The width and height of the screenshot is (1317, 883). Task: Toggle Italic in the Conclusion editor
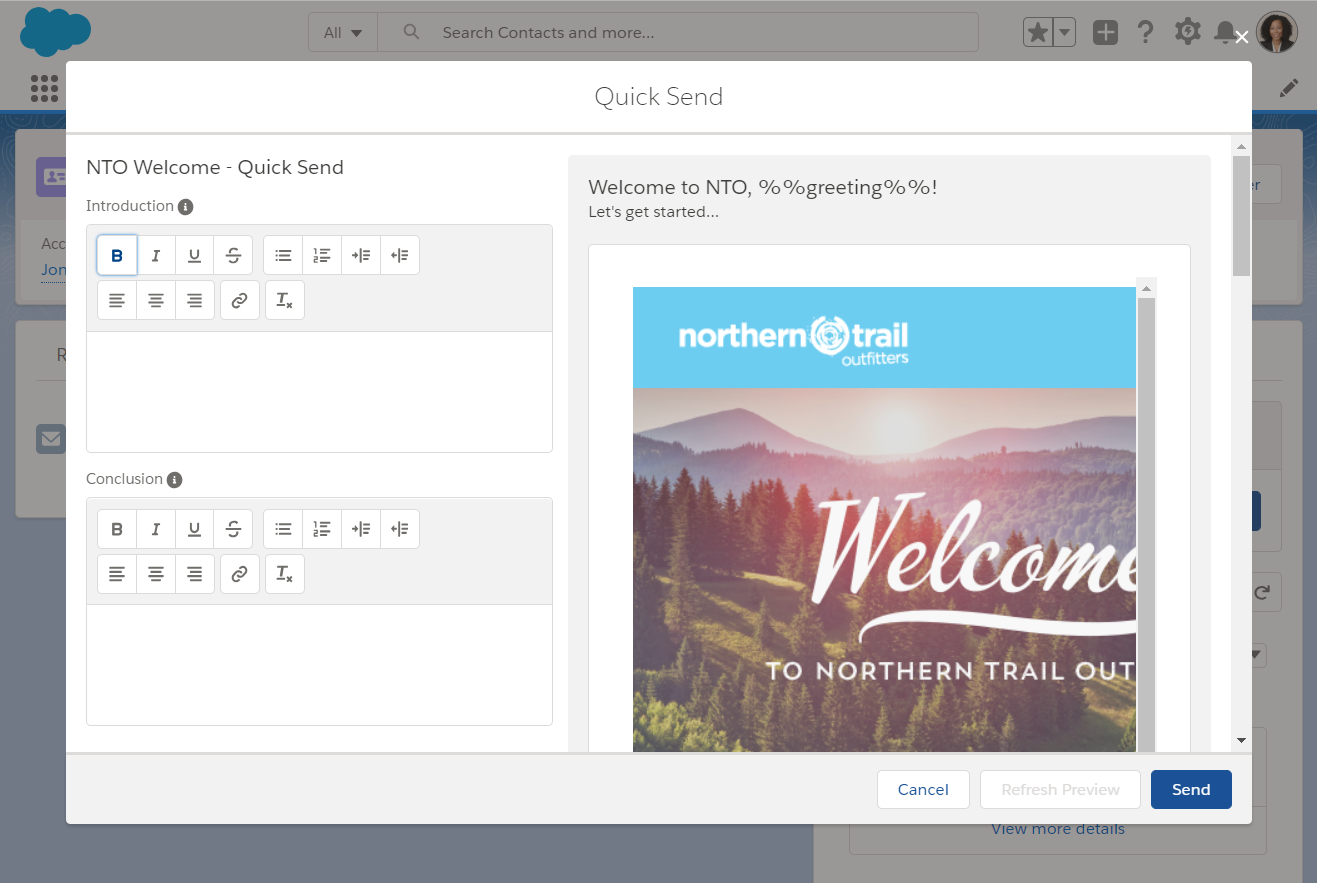click(x=156, y=528)
